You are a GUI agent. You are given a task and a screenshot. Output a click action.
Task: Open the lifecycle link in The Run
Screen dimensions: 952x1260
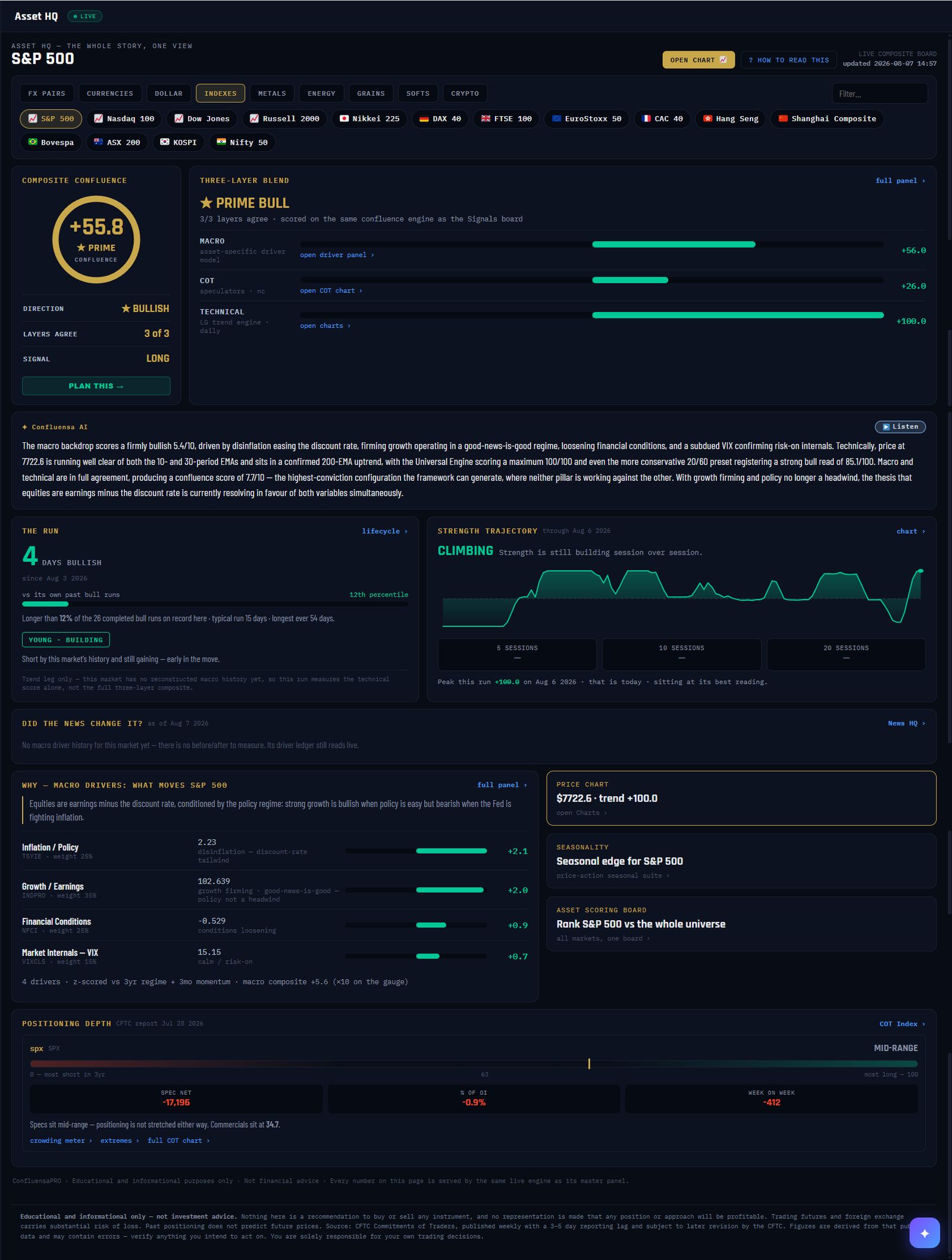tap(384, 531)
